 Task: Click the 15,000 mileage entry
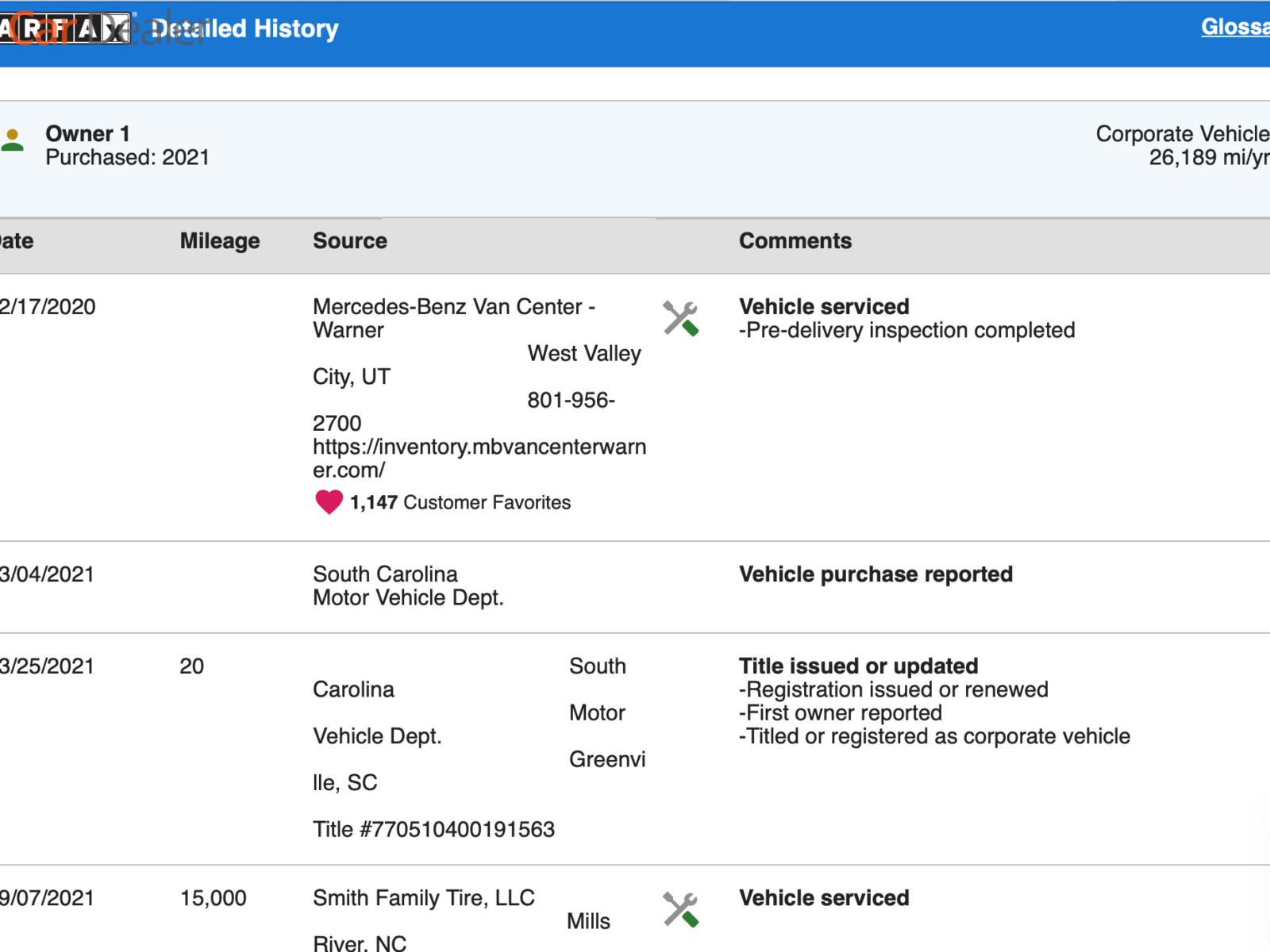[x=213, y=898]
